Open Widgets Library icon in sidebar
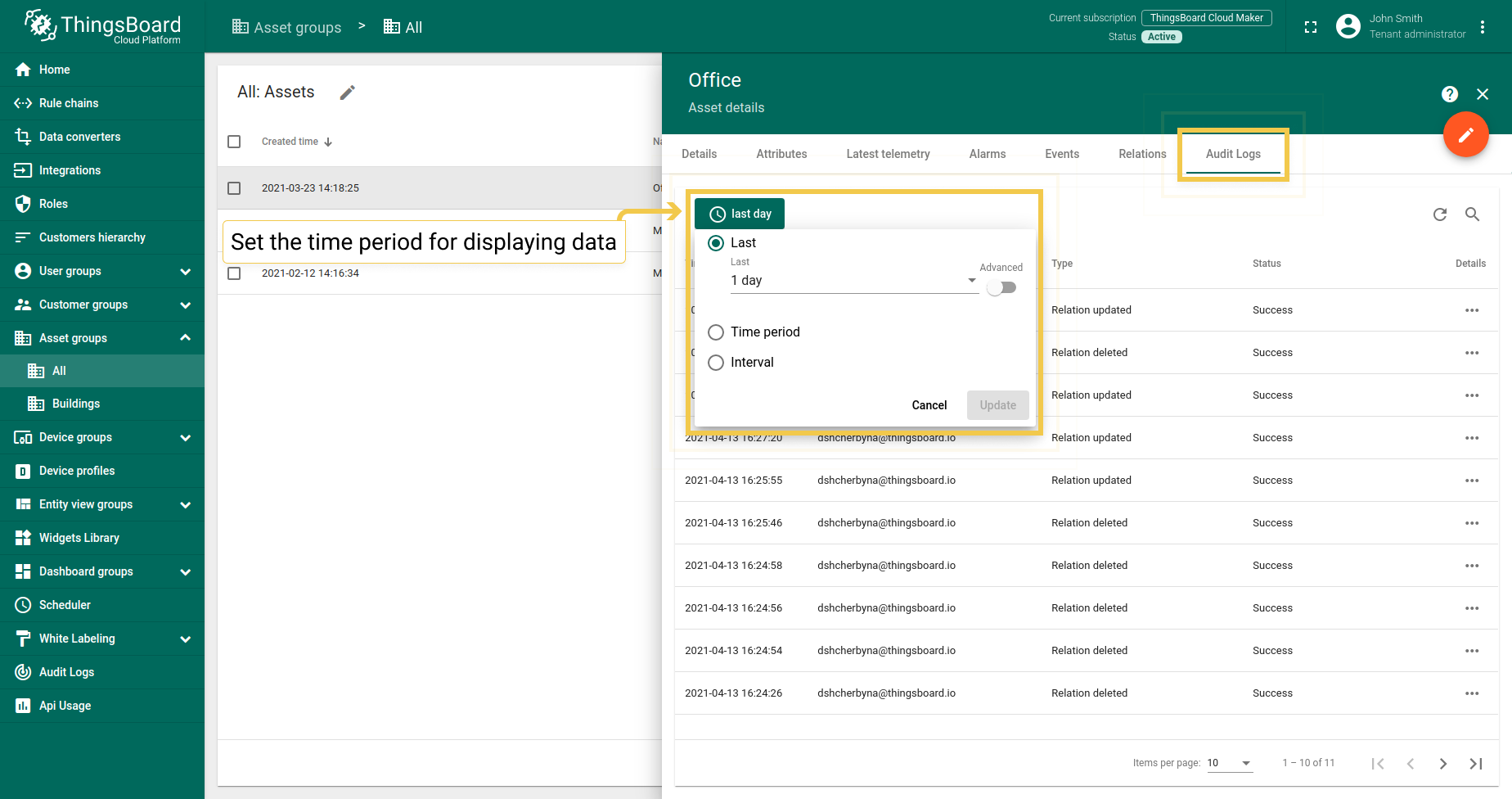This screenshot has height=799, width=1512. pos(23,538)
